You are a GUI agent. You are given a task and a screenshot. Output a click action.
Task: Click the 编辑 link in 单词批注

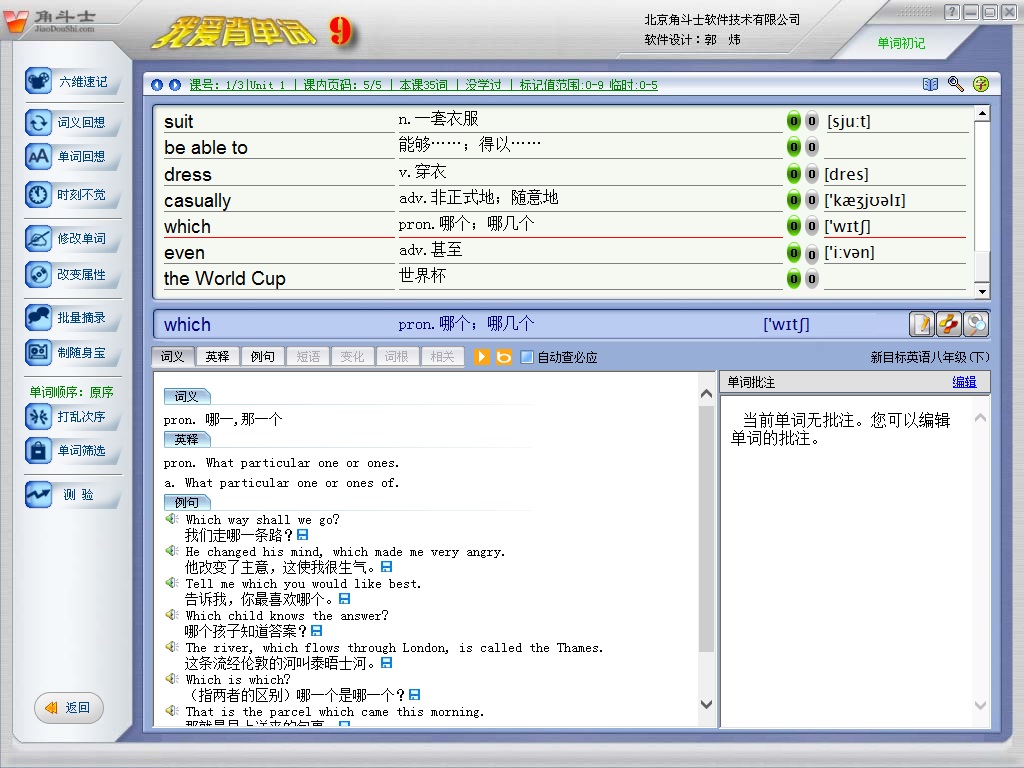pyautogui.click(x=964, y=382)
